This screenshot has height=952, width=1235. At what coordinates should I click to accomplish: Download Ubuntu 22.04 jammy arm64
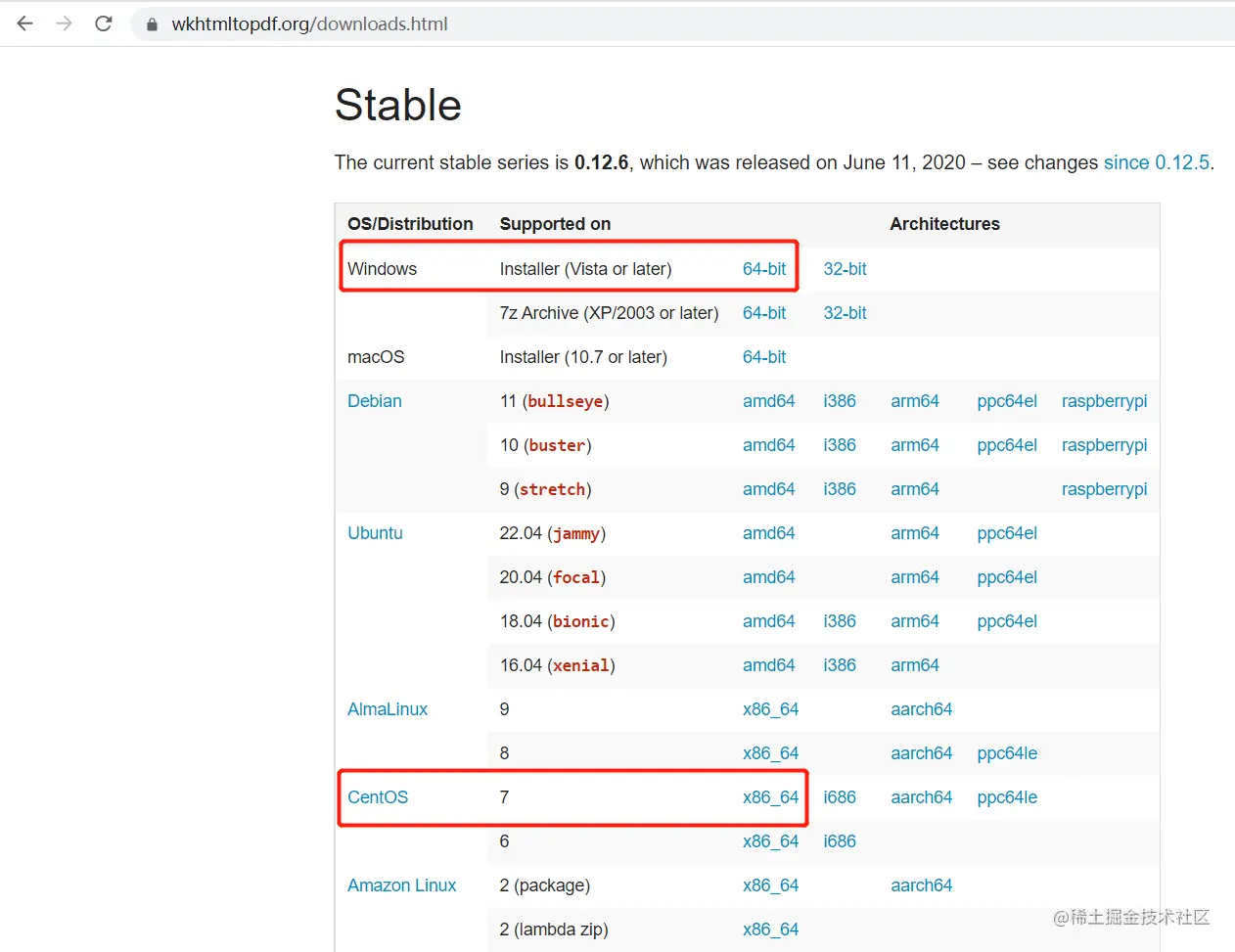point(915,533)
